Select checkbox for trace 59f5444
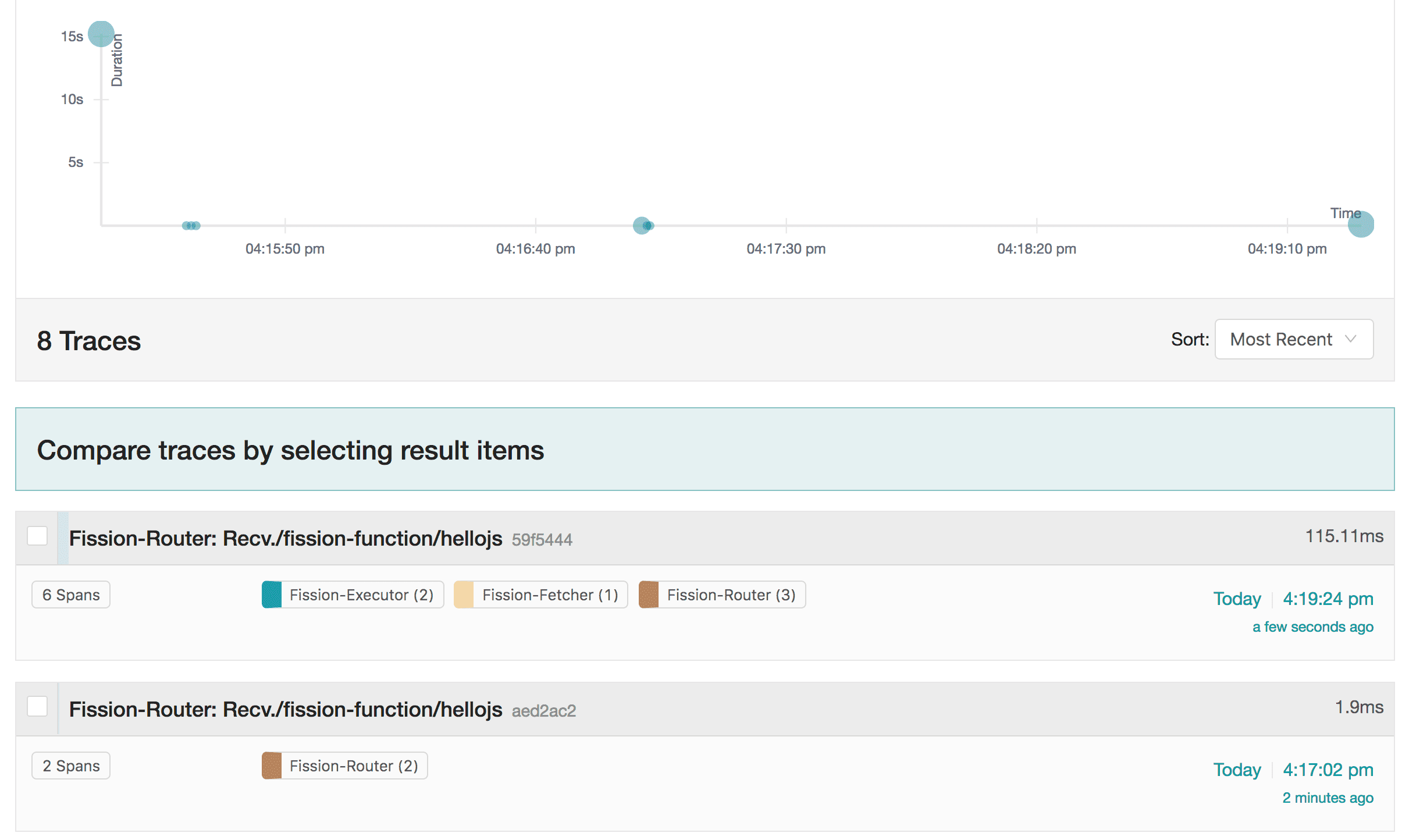The height and width of the screenshot is (840, 1409). (x=37, y=536)
